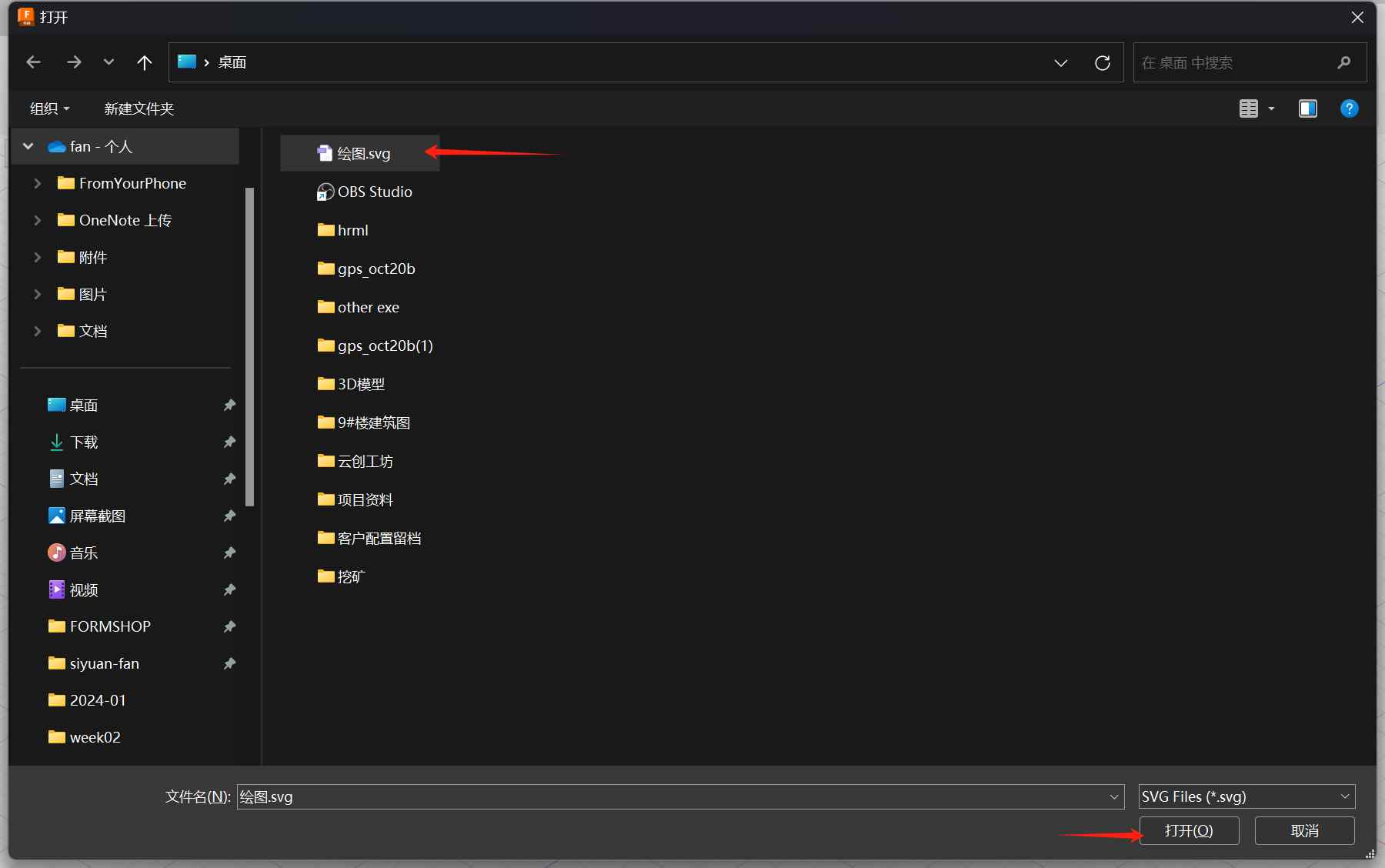Click the 取消 button
The height and width of the screenshot is (868, 1385).
[x=1305, y=830]
